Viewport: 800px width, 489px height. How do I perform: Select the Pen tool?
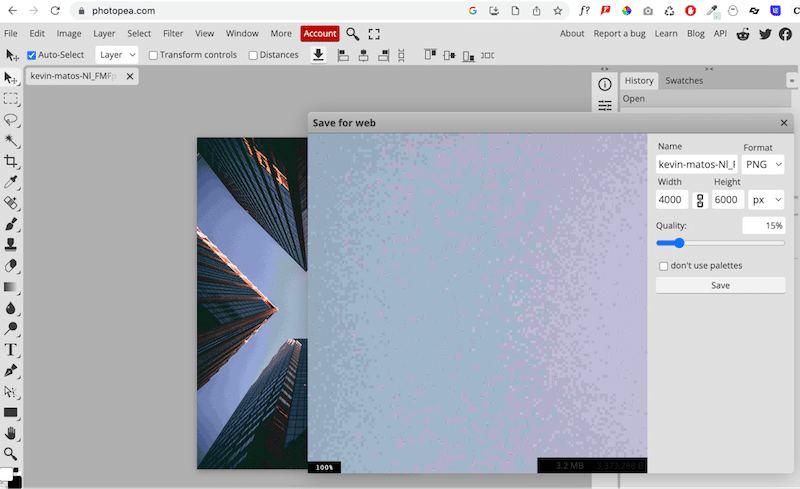coord(10,371)
